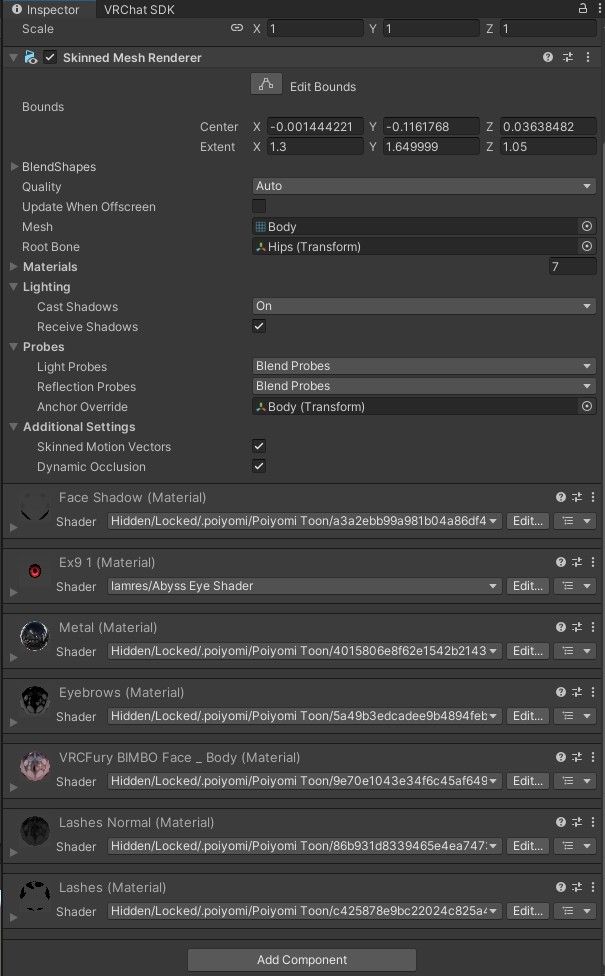Viewport: 605px width, 976px height.
Task: Click Edit button for Eyebrows shader
Action: (527, 716)
